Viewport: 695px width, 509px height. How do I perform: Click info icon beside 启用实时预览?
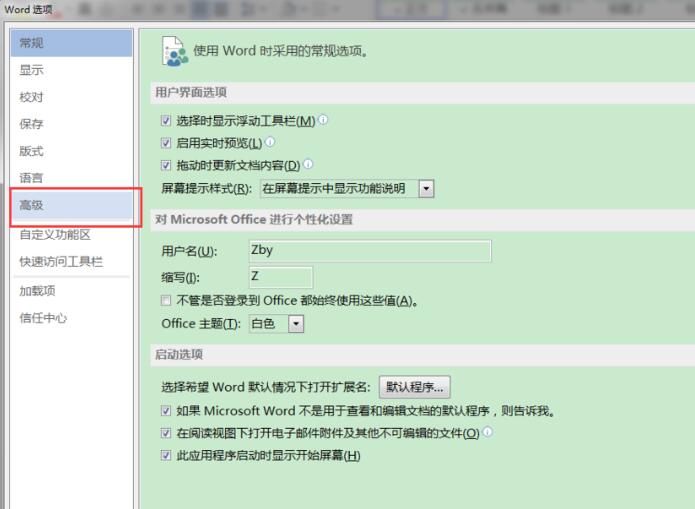click(270, 142)
